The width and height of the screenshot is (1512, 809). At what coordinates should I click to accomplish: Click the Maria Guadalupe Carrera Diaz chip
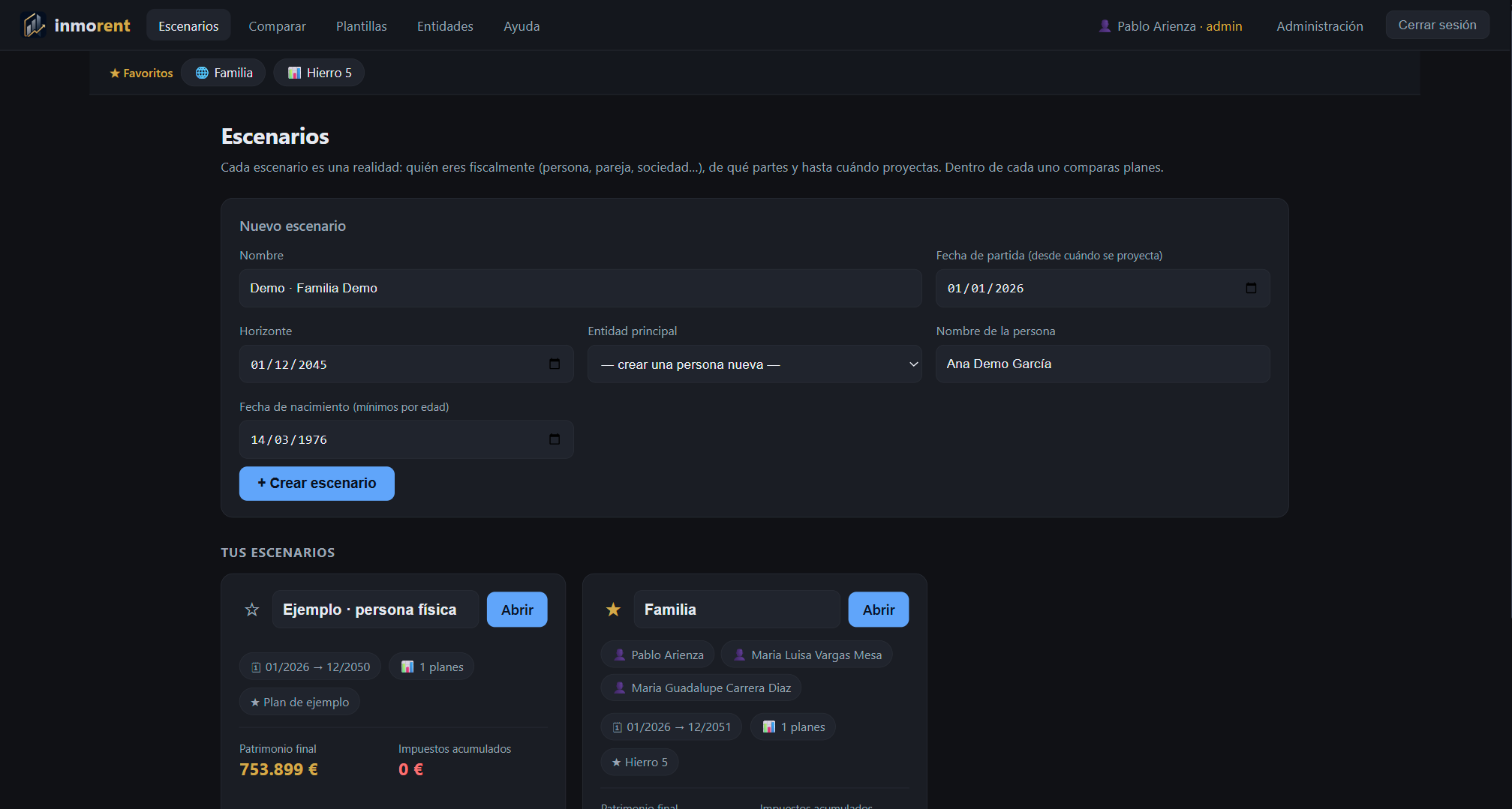coord(701,688)
